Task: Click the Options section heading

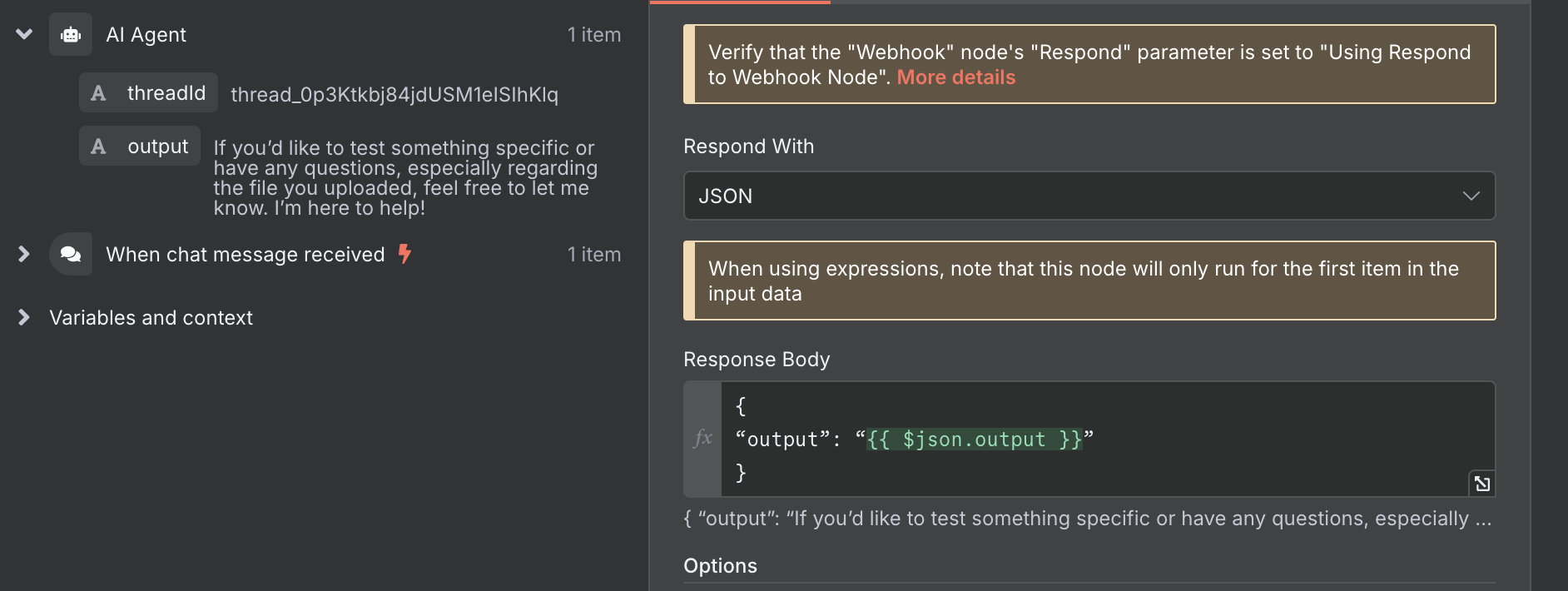Action: (x=720, y=566)
